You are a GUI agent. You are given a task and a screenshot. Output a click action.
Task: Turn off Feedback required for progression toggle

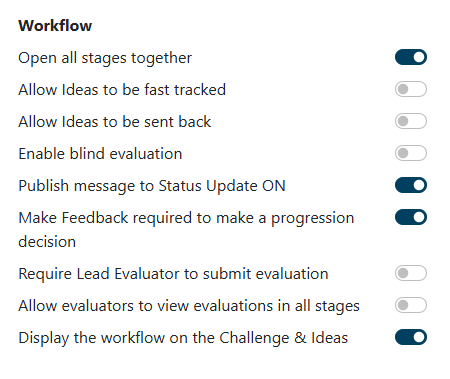[411, 217]
